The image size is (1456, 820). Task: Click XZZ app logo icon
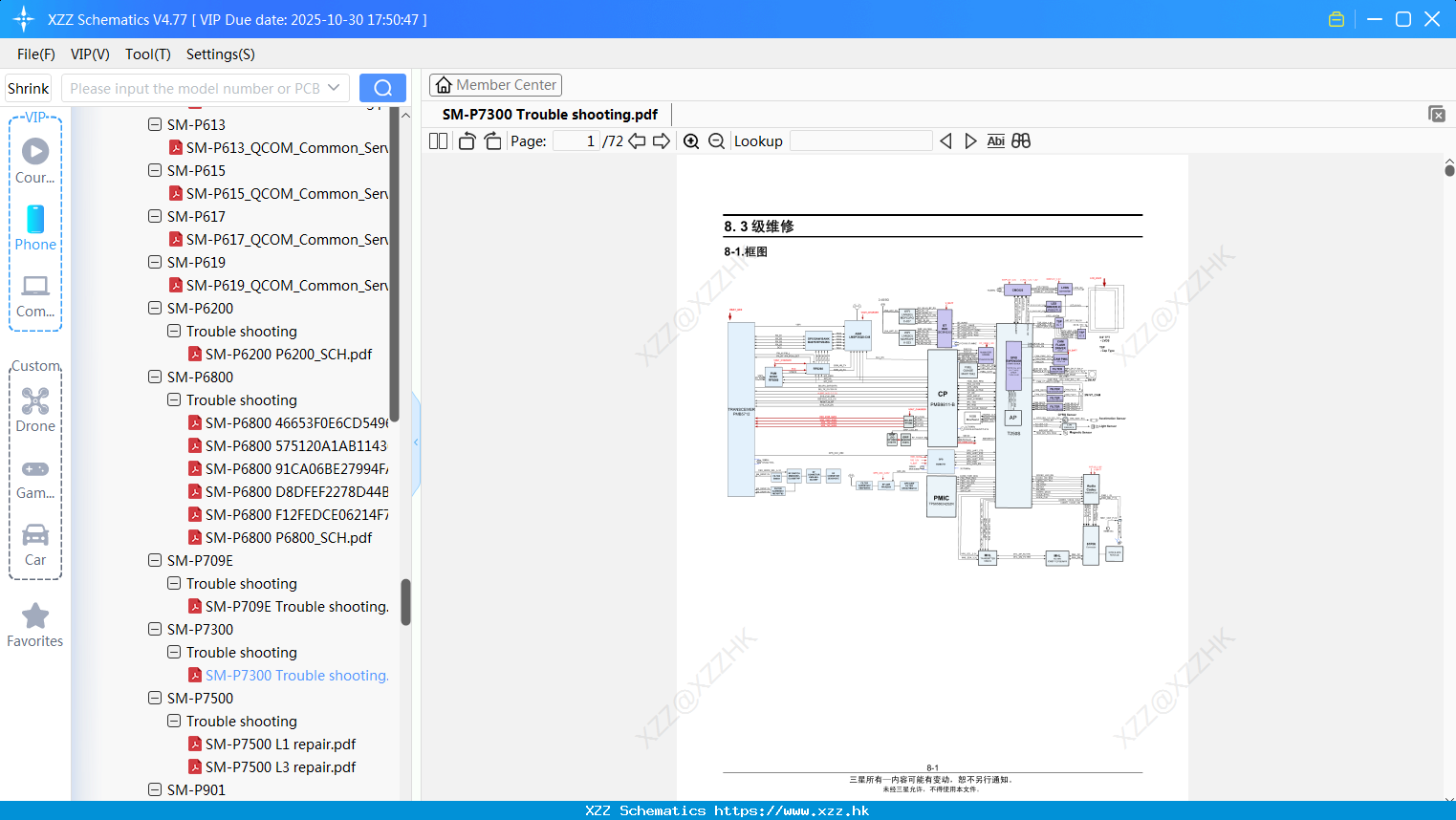24,19
